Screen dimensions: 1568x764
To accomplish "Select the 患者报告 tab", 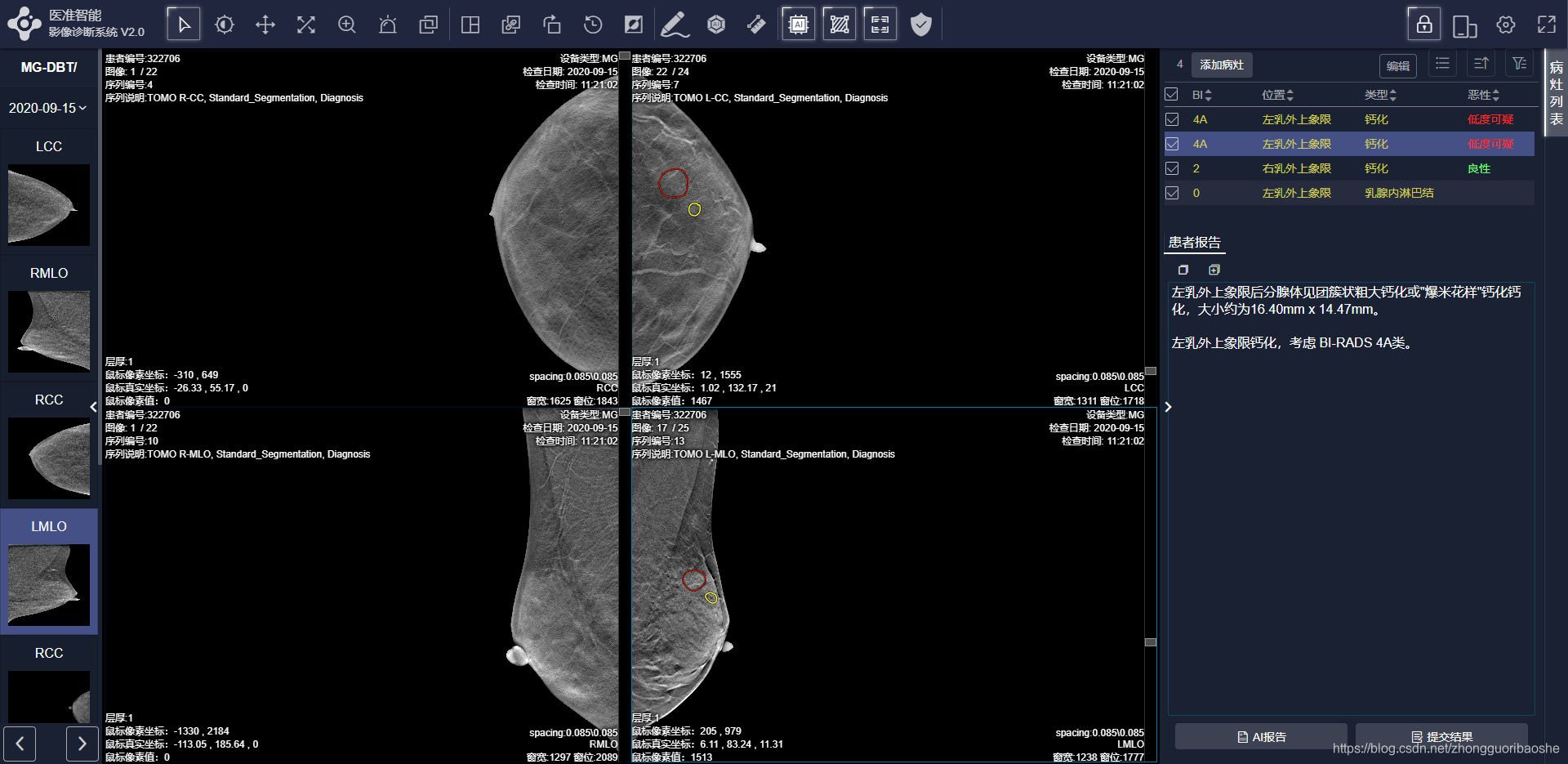I will pos(1195,243).
